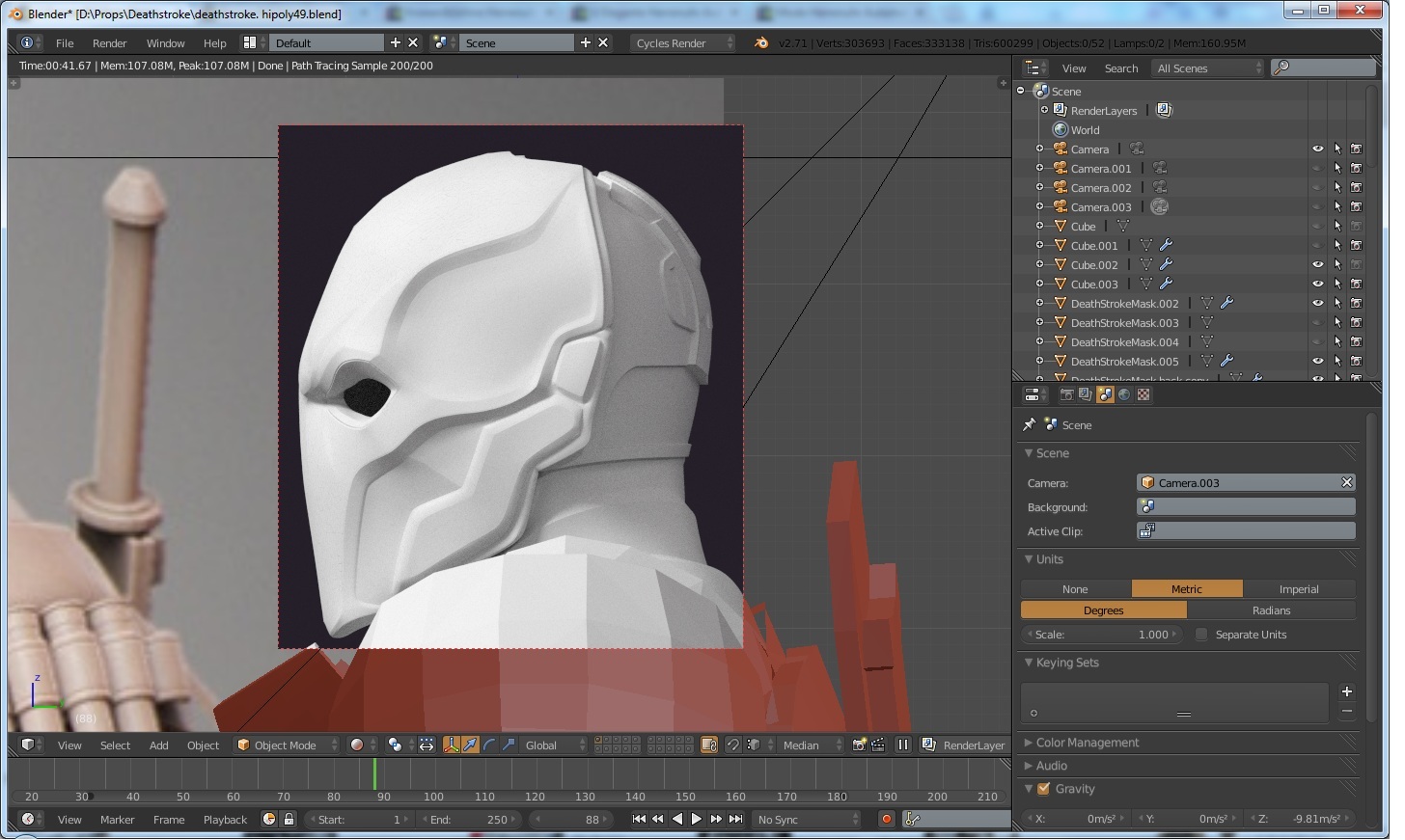Select the rotate manipulator arc icon
The width and height of the screenshot is (1405, 840).
[x=490, y=745]
